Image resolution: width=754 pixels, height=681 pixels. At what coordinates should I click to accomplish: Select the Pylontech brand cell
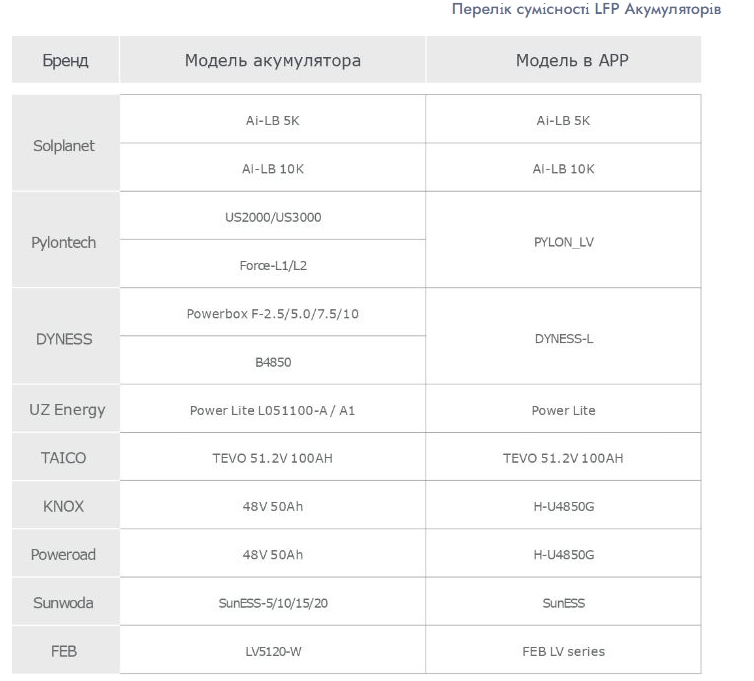point(64,242)
